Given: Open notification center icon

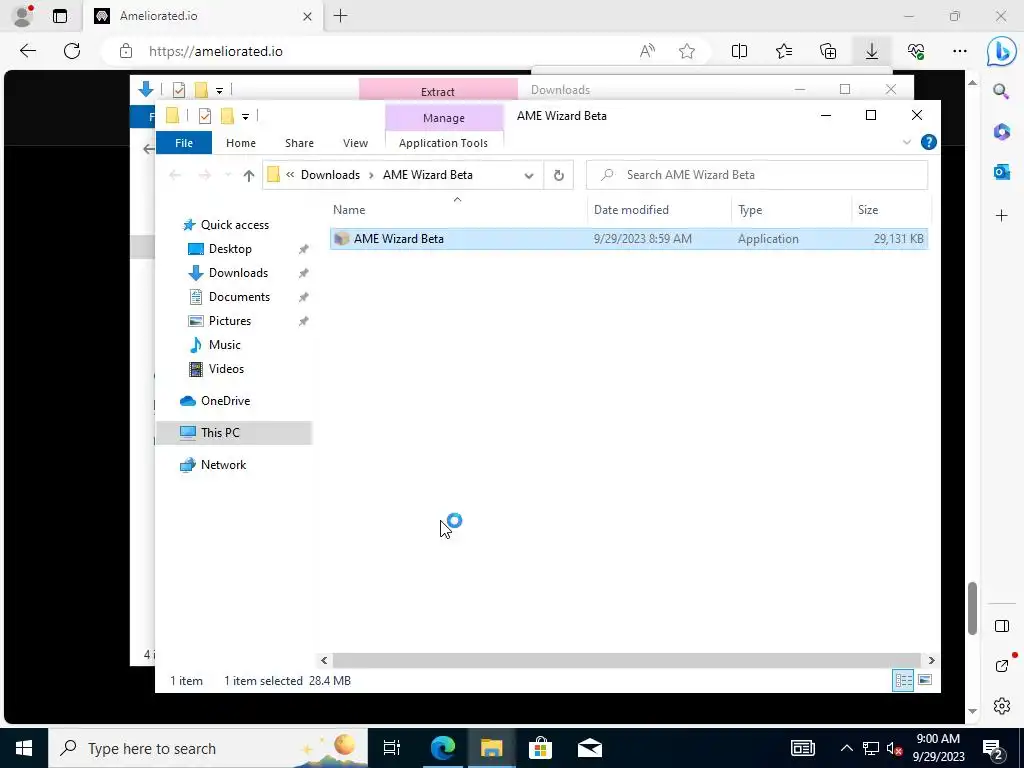Looking at the screenshot, I should (x=993, y=749).
